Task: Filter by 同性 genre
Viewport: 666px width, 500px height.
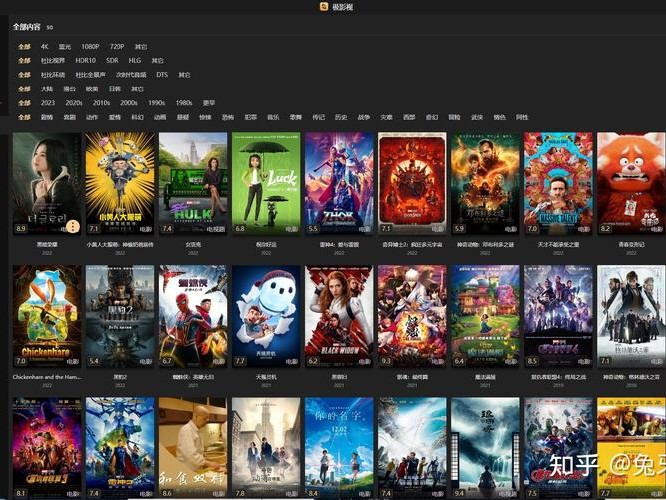Action: [522, 117]
